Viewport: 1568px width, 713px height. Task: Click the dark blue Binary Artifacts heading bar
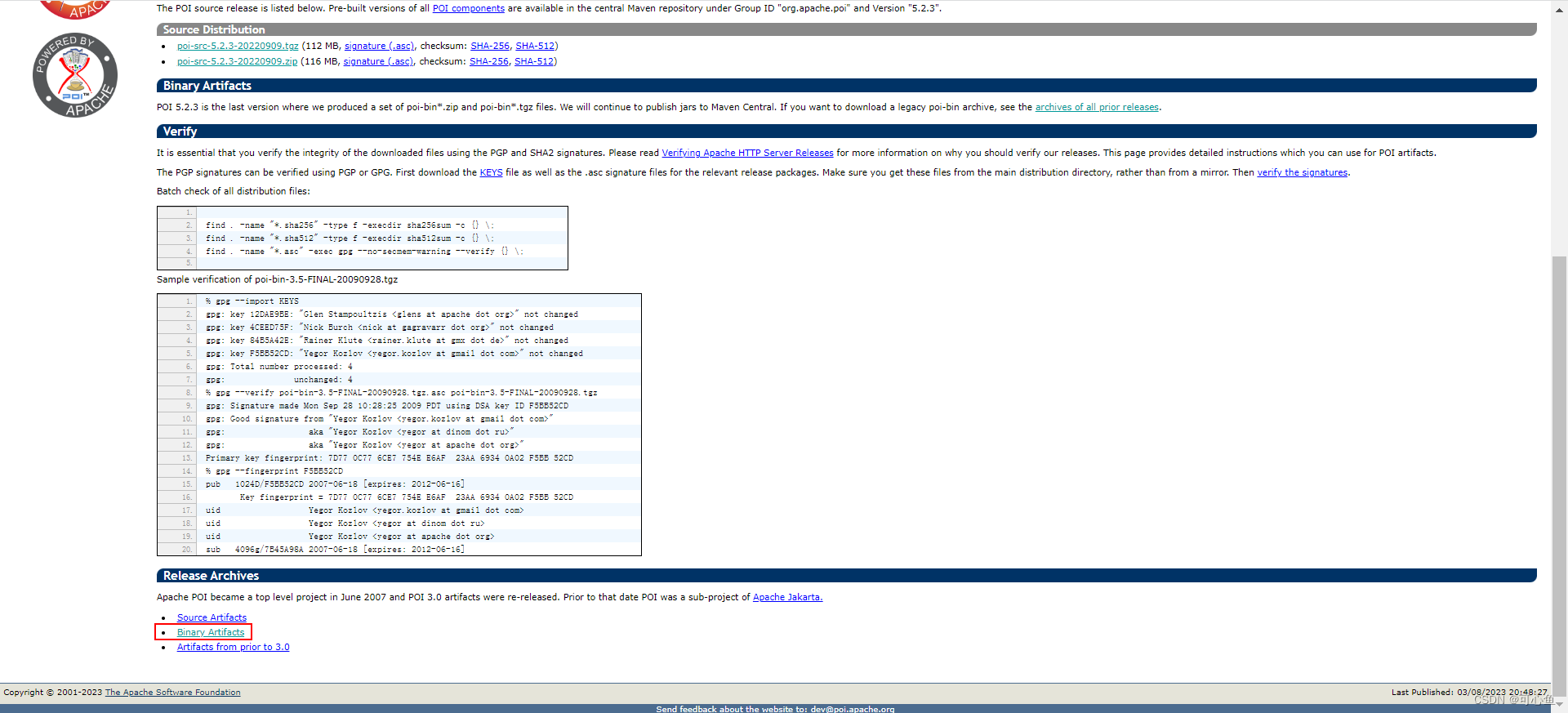tap(847, 86)
